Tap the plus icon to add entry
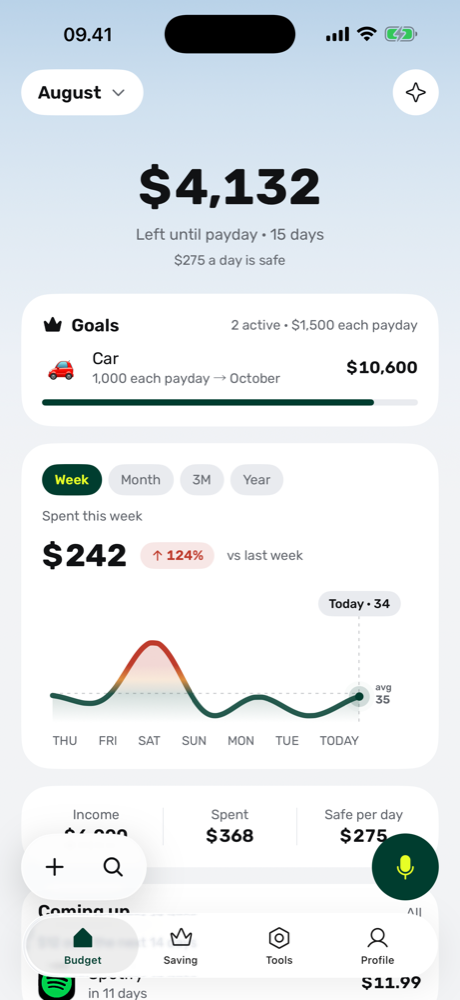460x1000 pixels. point(55,867)
